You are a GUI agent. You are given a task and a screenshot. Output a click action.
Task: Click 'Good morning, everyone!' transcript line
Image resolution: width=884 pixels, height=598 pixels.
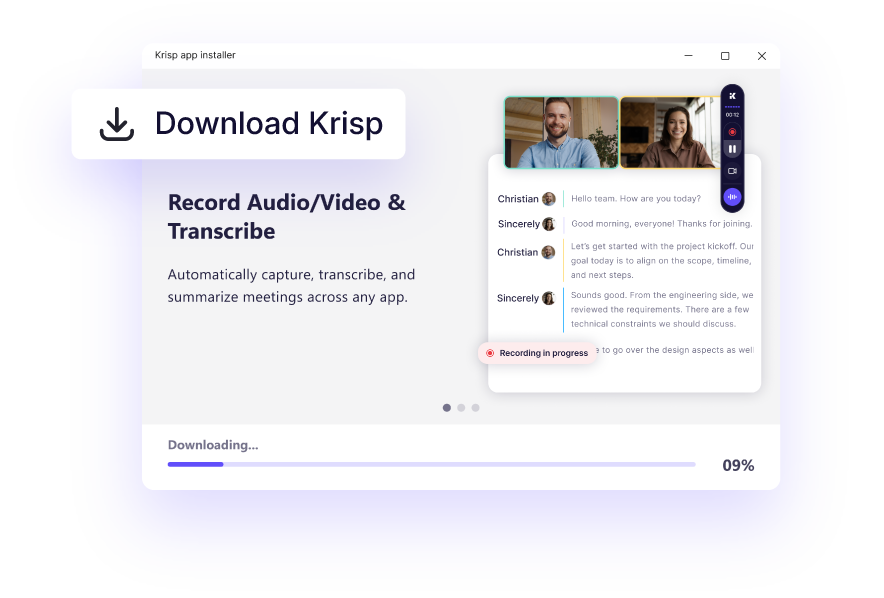tap(661, 224)
